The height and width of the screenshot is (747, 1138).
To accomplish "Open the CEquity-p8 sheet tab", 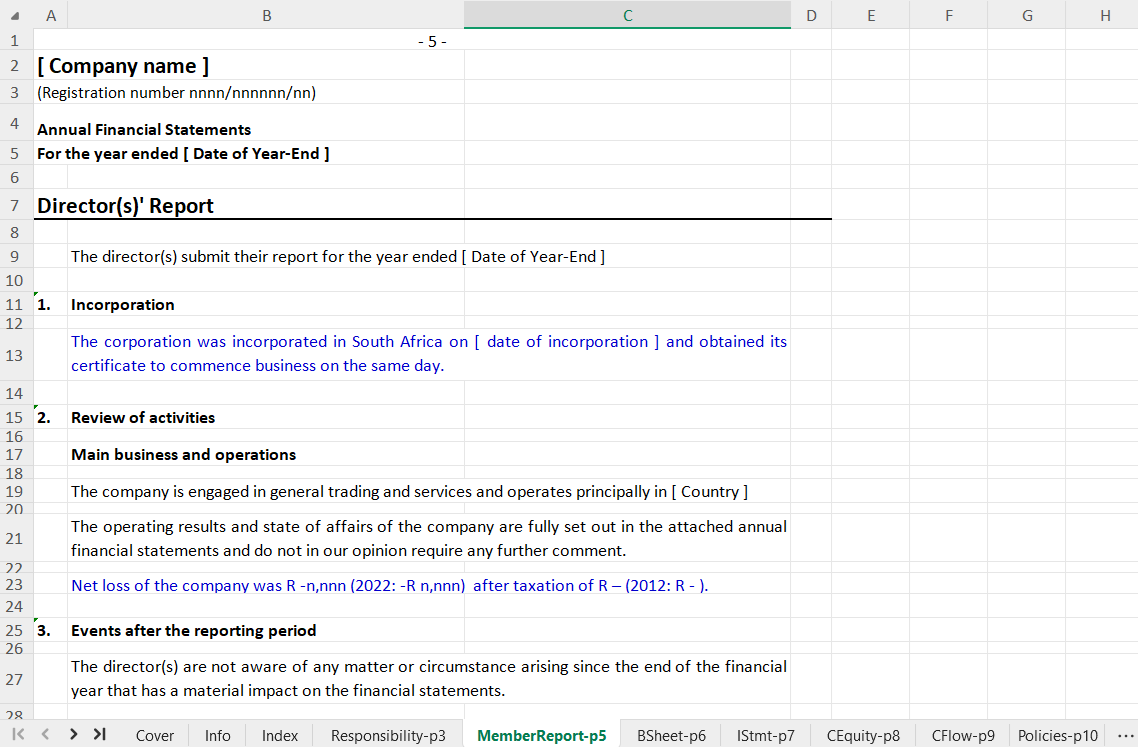I will pyautogui.click(x=863, y=736).
